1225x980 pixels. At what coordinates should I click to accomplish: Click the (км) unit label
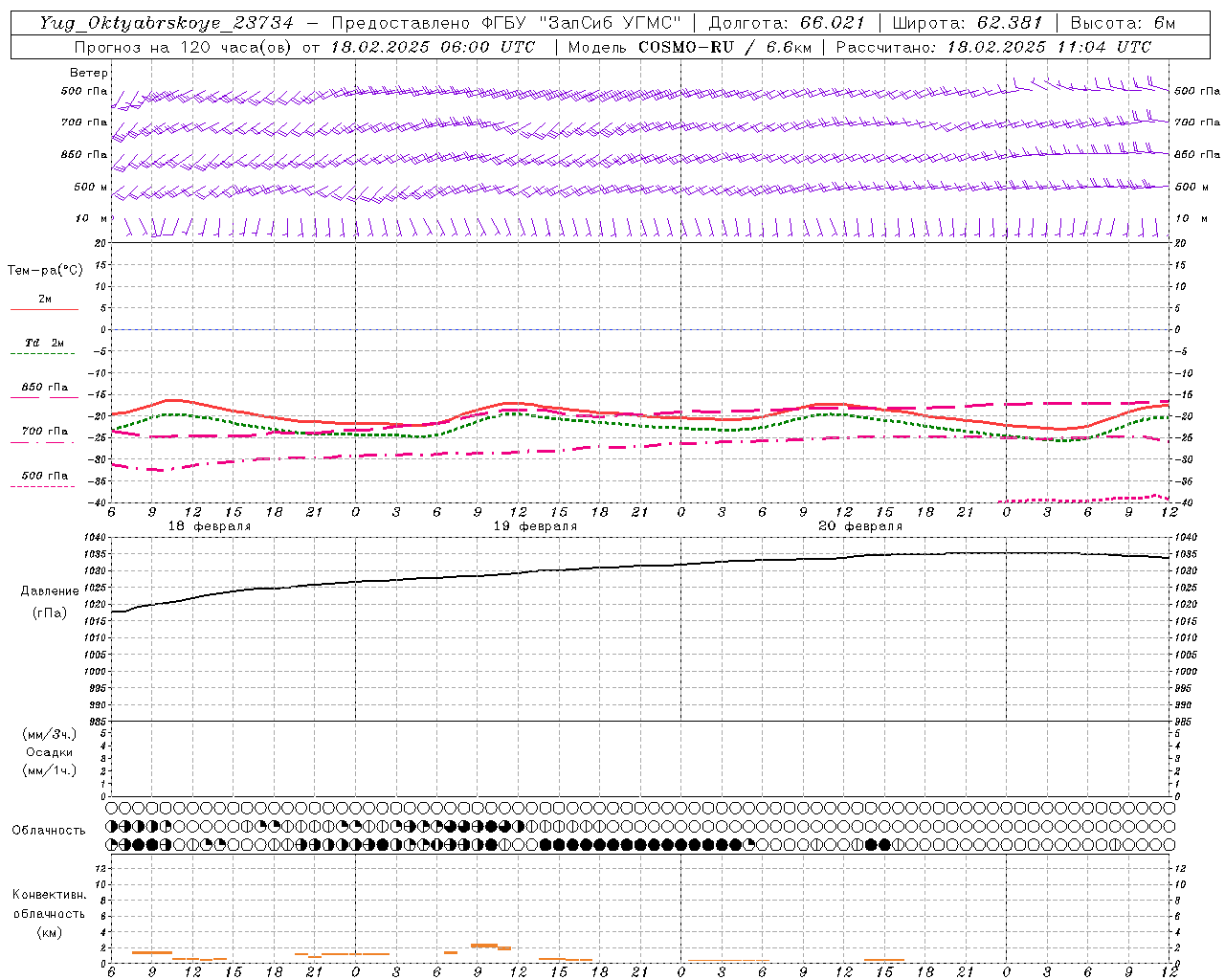click(x=49, y=932)
